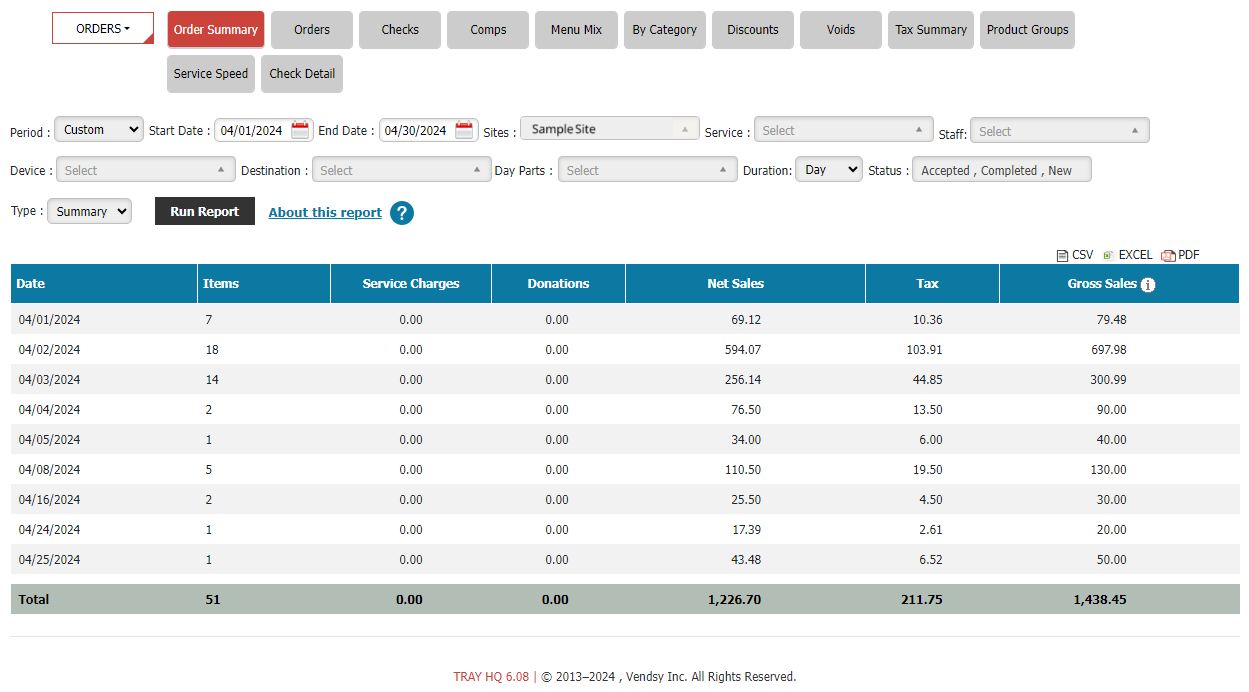This screenshot has height=692, width=1249.
Task: Select the 04/02/2024 date cell
Action: point(49,350)
